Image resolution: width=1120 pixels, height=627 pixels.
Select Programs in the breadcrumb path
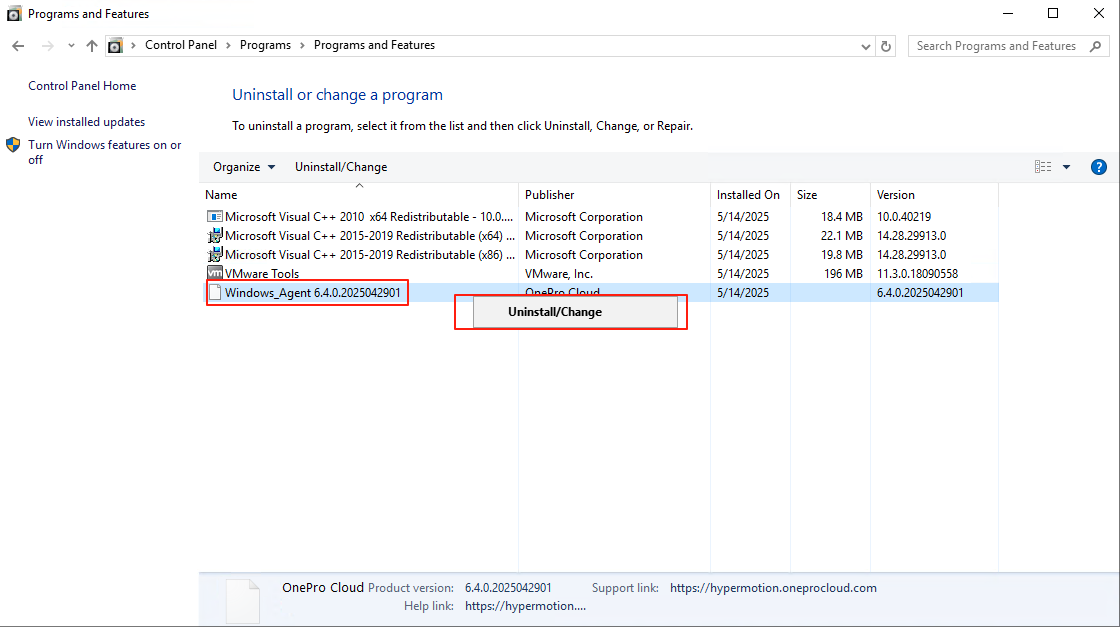(x=265, y=45)
